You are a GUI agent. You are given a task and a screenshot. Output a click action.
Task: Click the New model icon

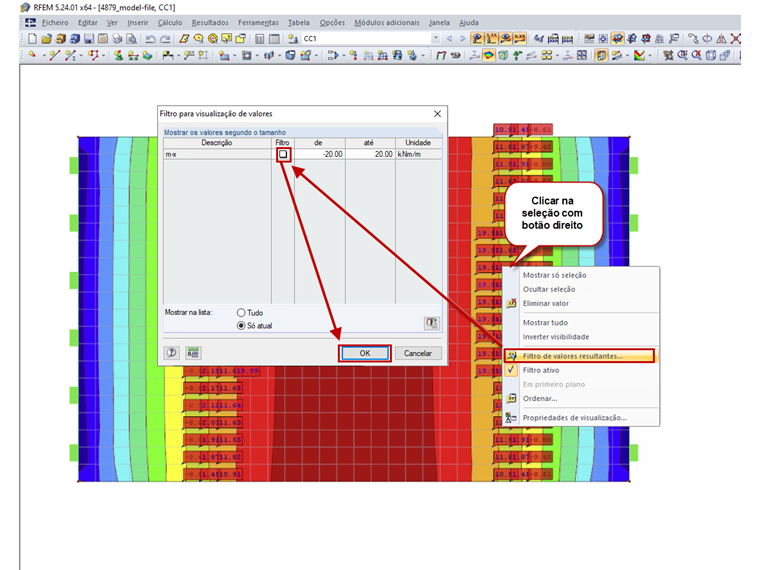pyautogui.click(x=32, y=39)
